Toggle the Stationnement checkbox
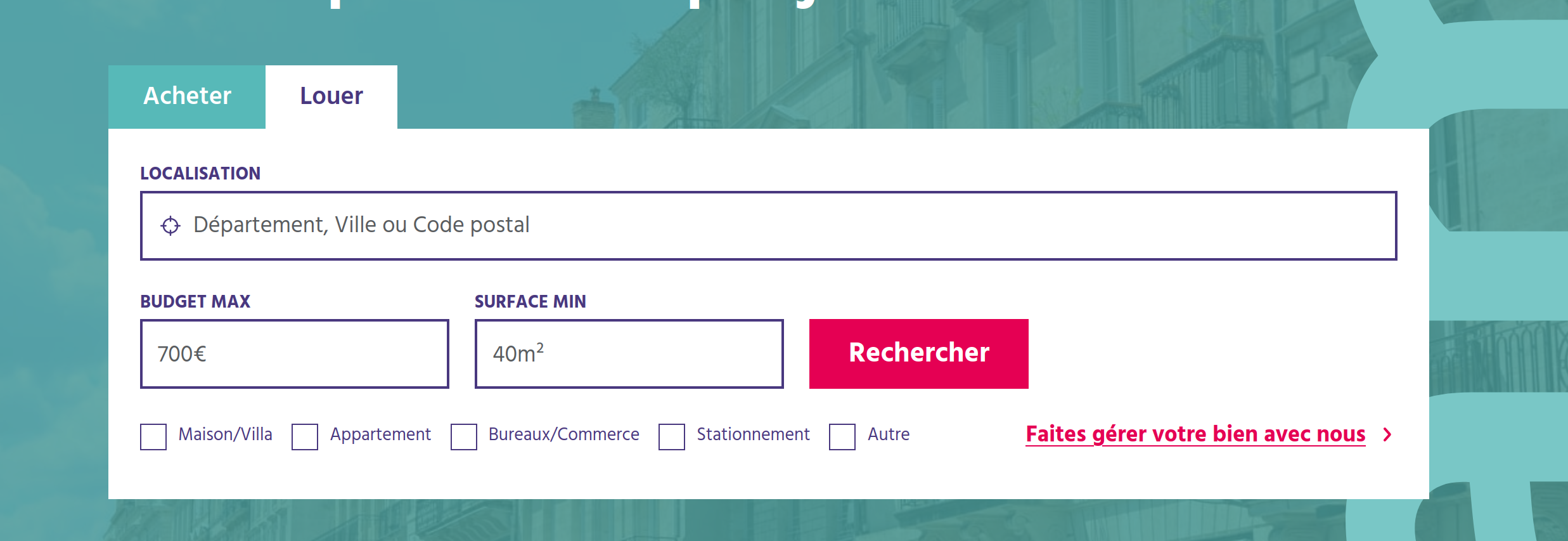Viewport: 1568px width, 541px height. coord(672,436)
